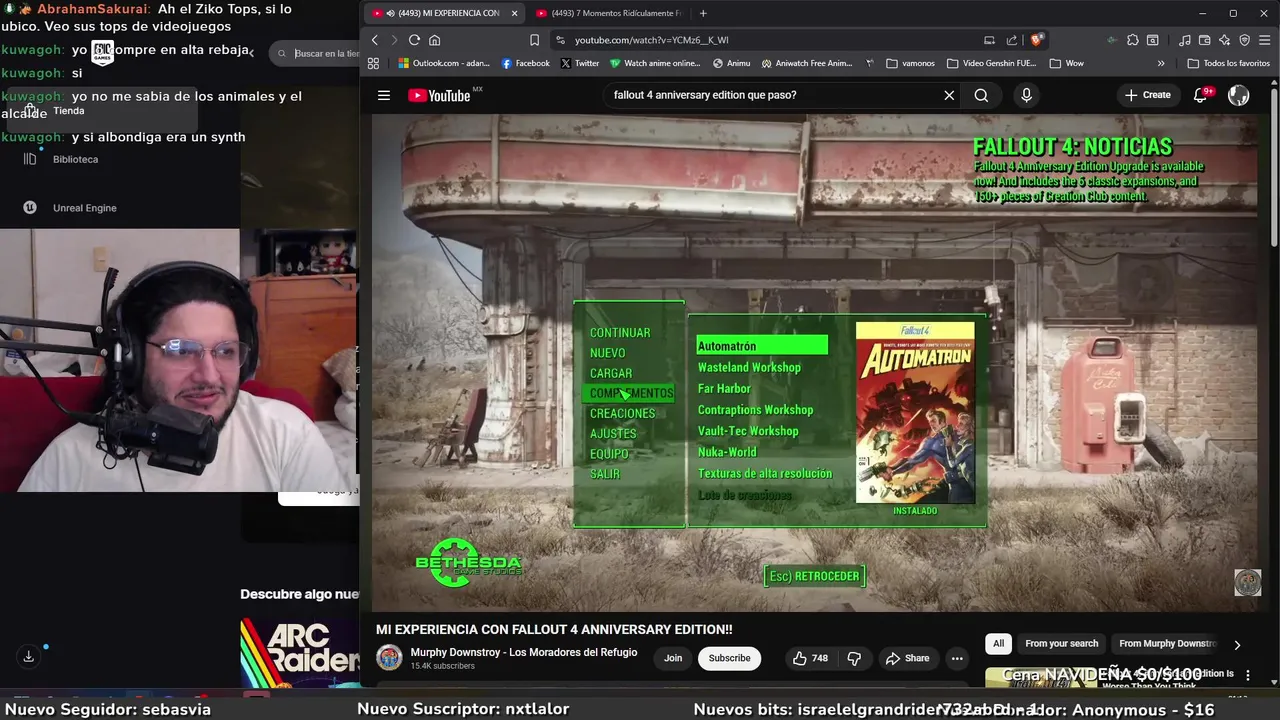Open a new browser tab

[x=703, y=13]
